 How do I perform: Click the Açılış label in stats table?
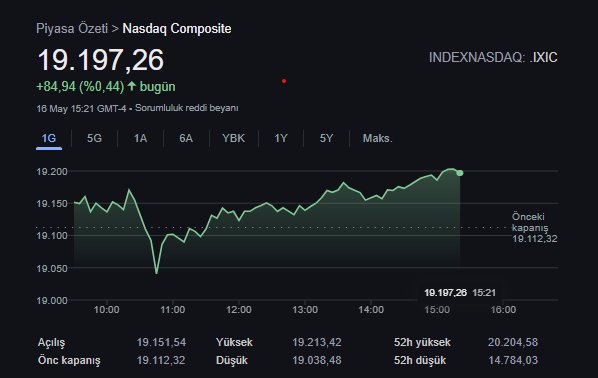point(51,343)
